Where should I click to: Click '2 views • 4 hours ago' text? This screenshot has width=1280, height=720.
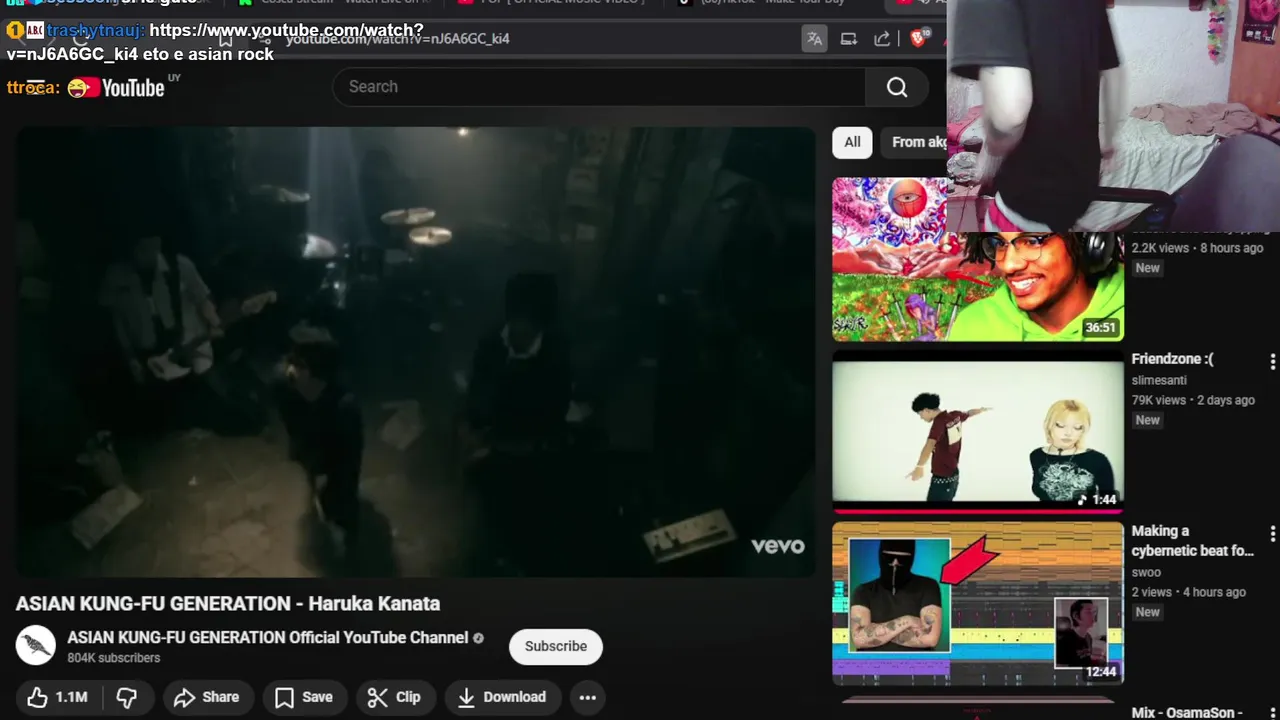[x=1189, y=592]
